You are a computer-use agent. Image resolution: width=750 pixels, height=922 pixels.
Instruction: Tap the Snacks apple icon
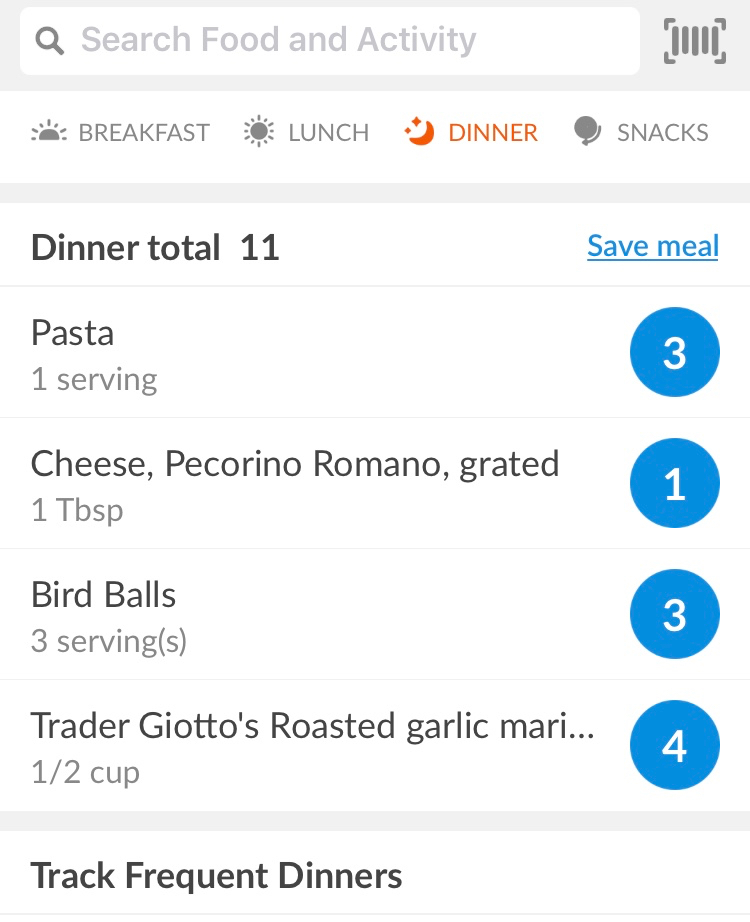[x=587, y=131]
